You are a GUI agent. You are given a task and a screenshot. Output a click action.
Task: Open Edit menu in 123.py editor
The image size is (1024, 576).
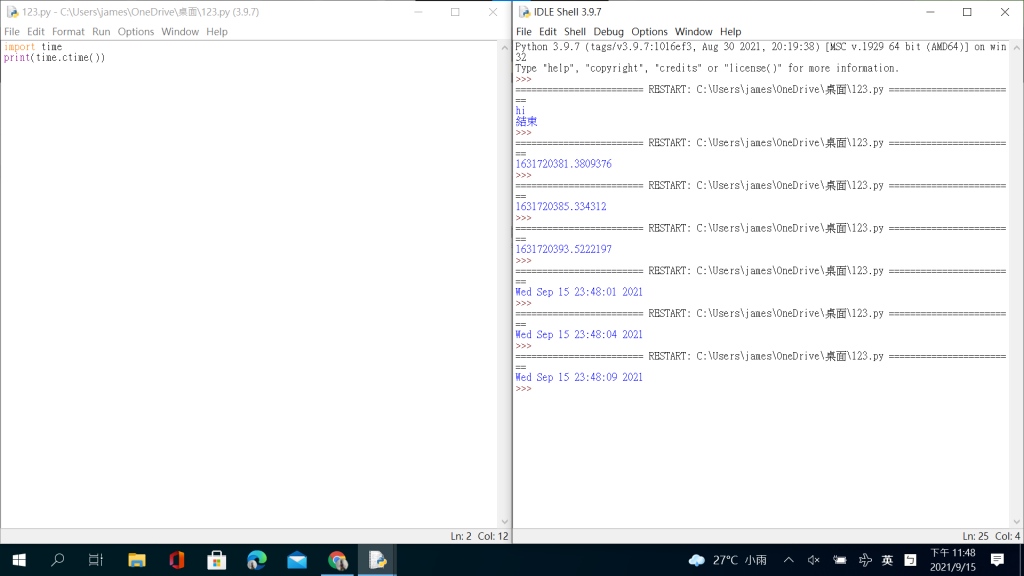point(35,31)
